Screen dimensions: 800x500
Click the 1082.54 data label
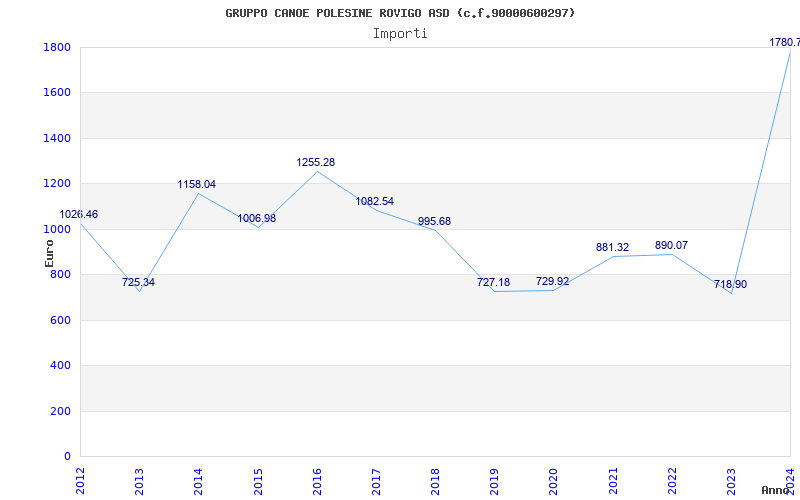click(374, 202)
